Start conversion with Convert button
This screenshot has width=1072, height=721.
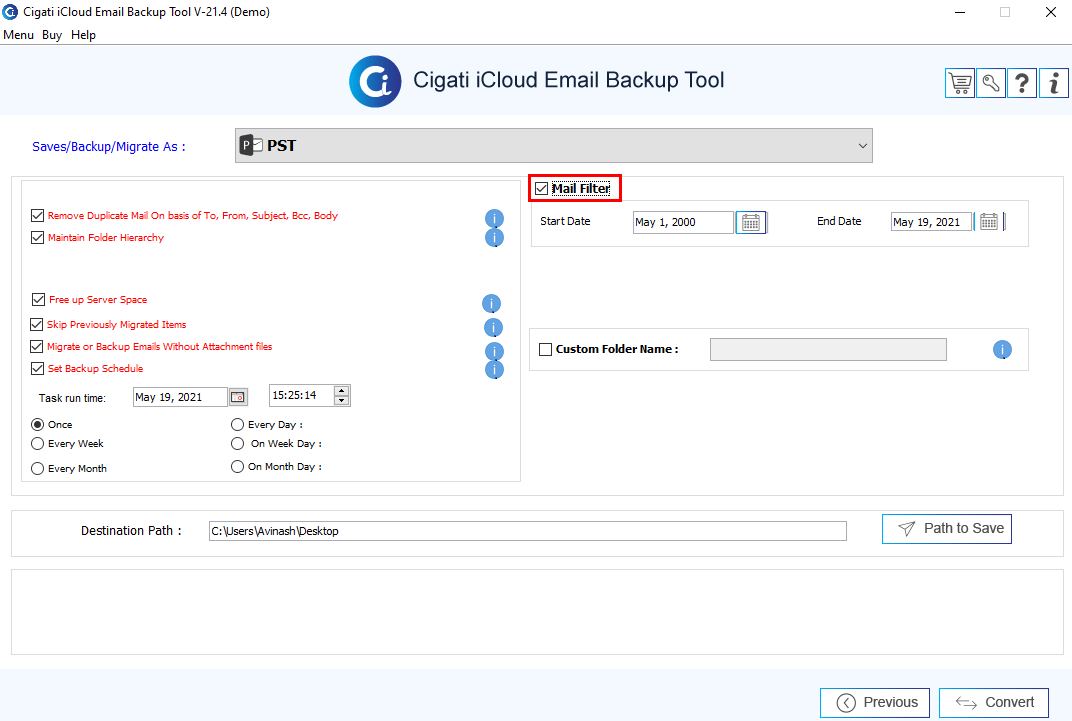pyautogui.click(x=994, y=703)
